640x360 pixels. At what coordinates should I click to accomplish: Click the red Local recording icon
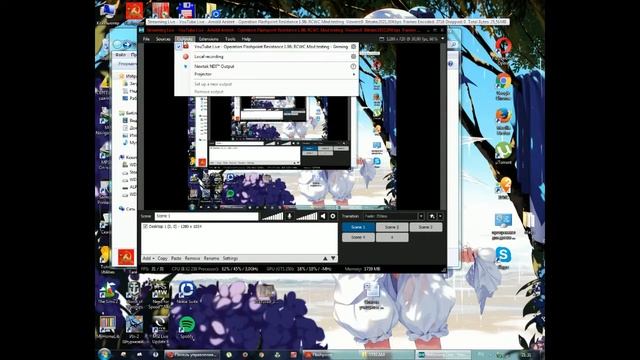[x=186, y=56]
